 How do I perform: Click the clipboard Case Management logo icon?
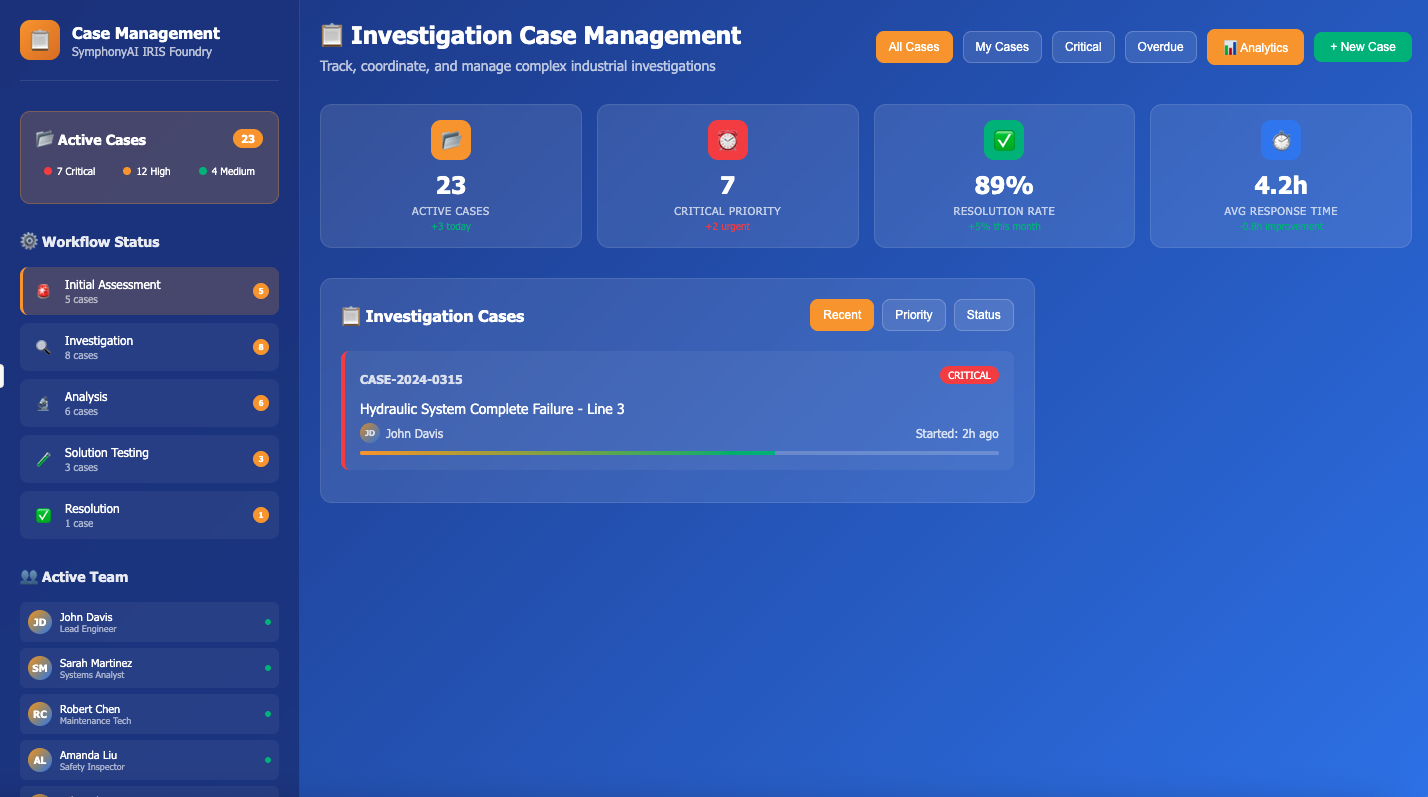40,41
